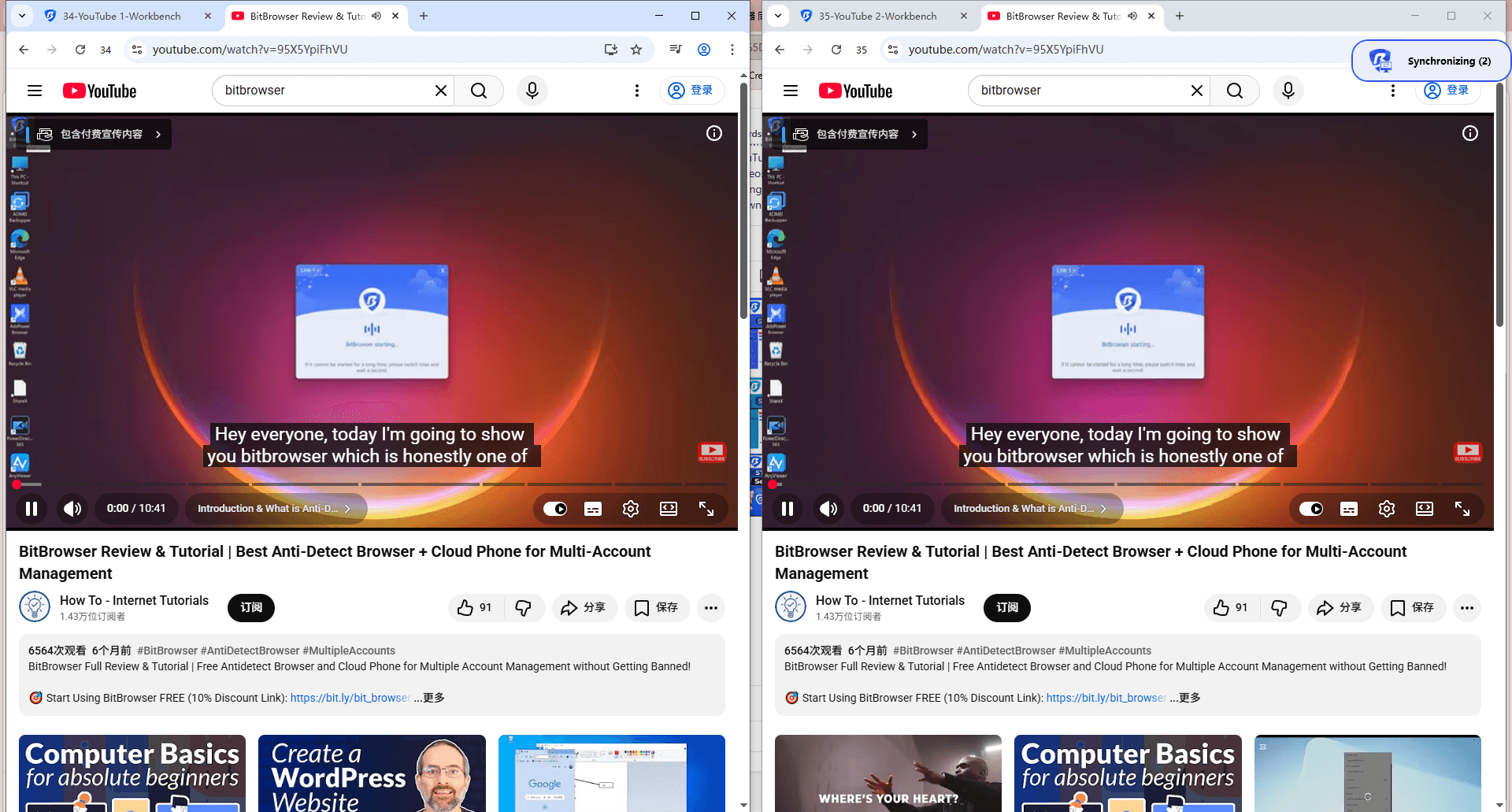
Task: Start voice search with the microphone icon
Action: pos(532,90)
